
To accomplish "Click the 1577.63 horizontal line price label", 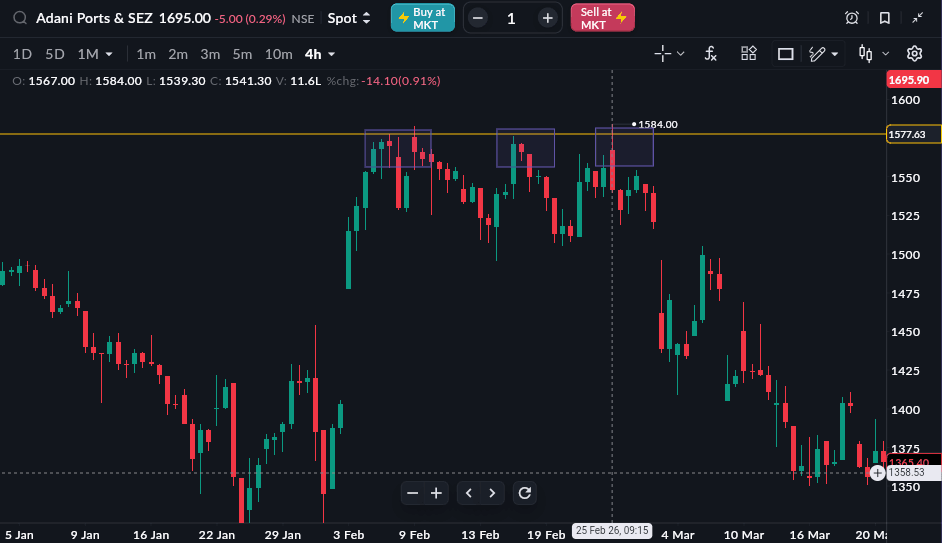I will coord(914,134).
